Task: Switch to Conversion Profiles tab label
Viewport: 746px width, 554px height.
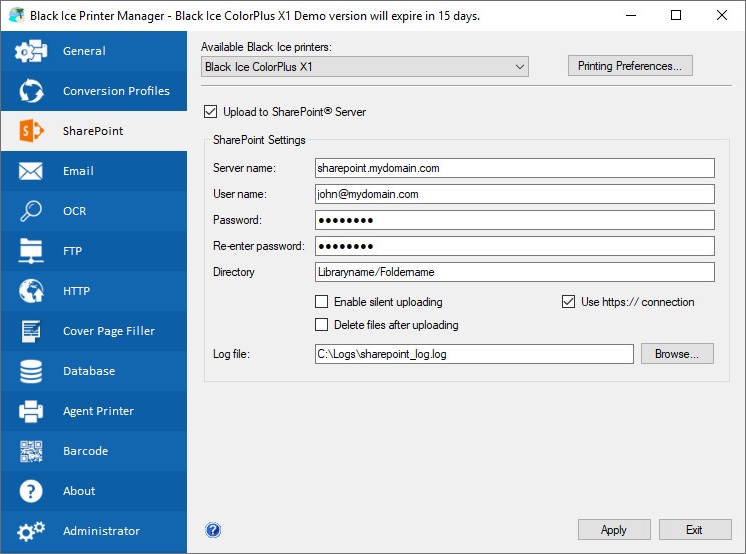Action: point(116,91)
